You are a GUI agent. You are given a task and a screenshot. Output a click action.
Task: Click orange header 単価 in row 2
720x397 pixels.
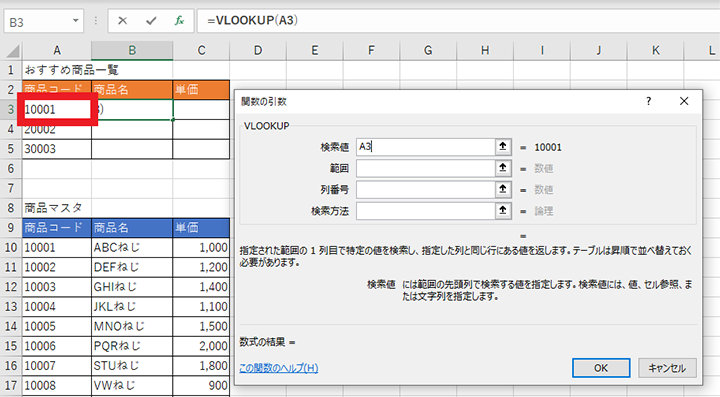(x=201, y=89)
